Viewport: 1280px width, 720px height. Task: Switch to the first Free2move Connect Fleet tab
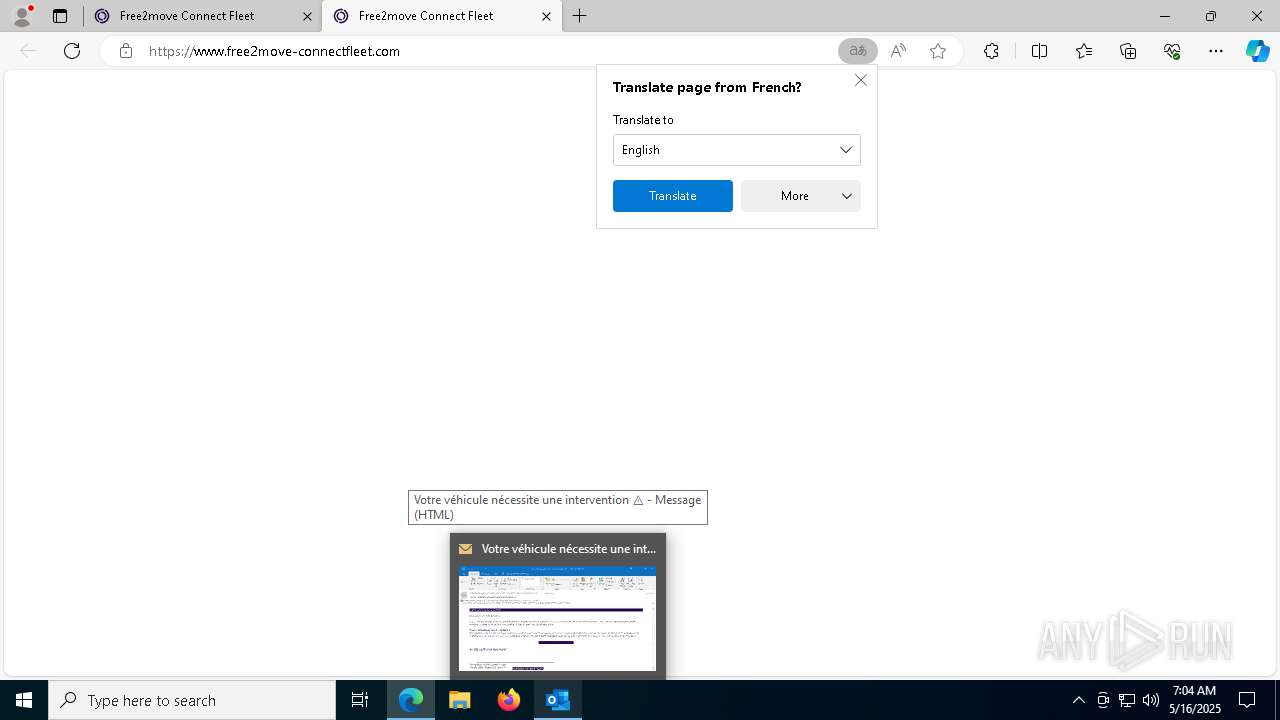pyautogui.click(x=202, y=16)
